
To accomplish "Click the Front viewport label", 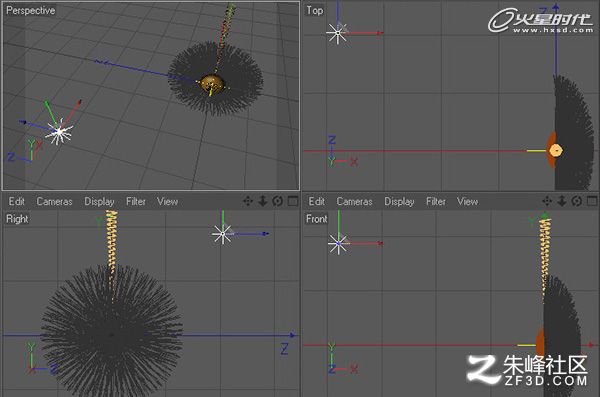I will click(x=316, y=219).
